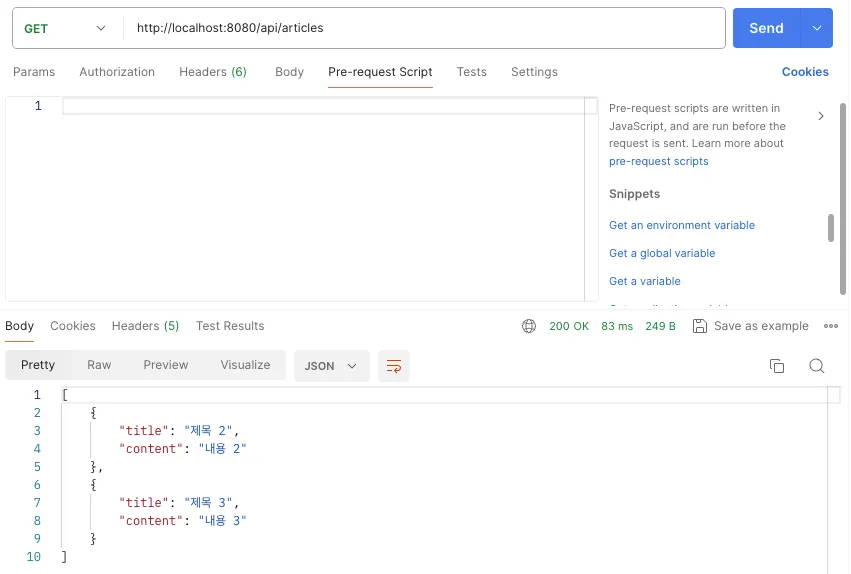Click the Save as example icon
Image resolution: width=851 pixels, height=574 pixels.
(700, 326)
